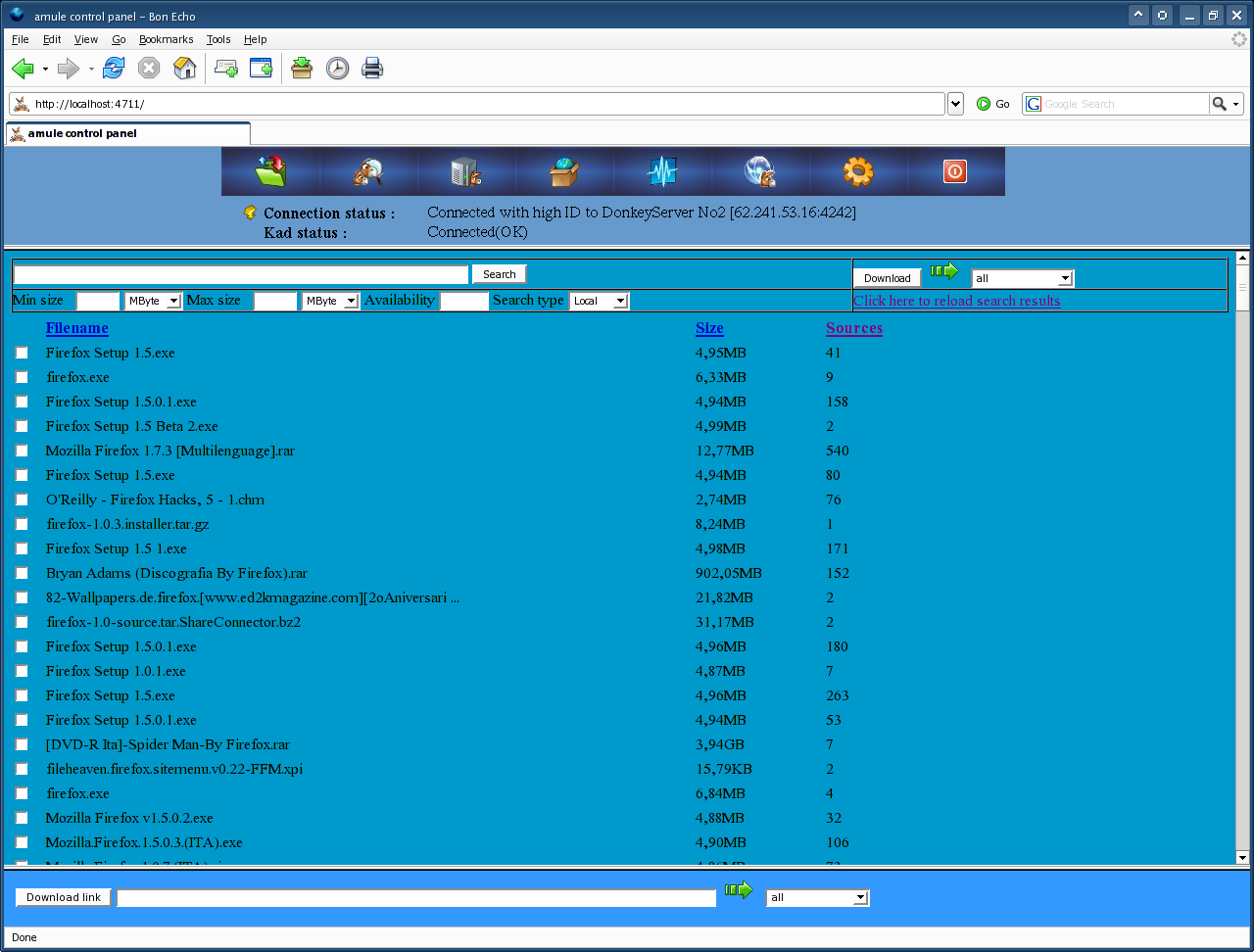Focus the Download link text field
Screen dimensions: 1254x952
coord(416,898)
